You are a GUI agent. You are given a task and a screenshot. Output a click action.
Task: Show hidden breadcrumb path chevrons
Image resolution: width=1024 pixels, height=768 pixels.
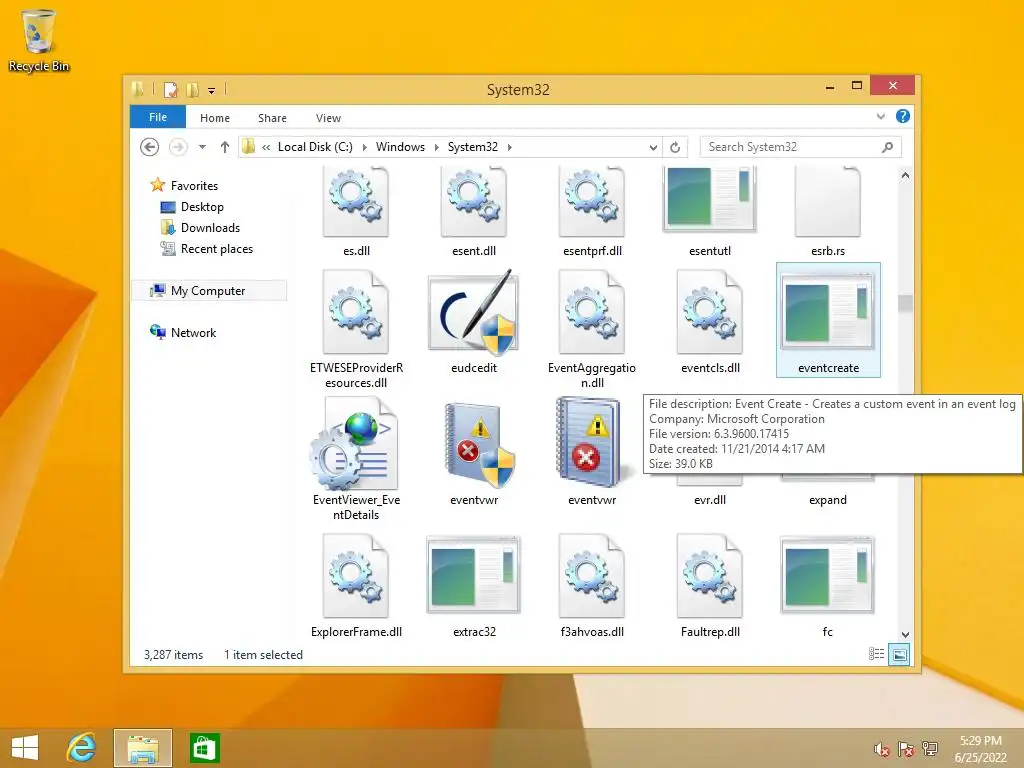click(x=266, y=148)
